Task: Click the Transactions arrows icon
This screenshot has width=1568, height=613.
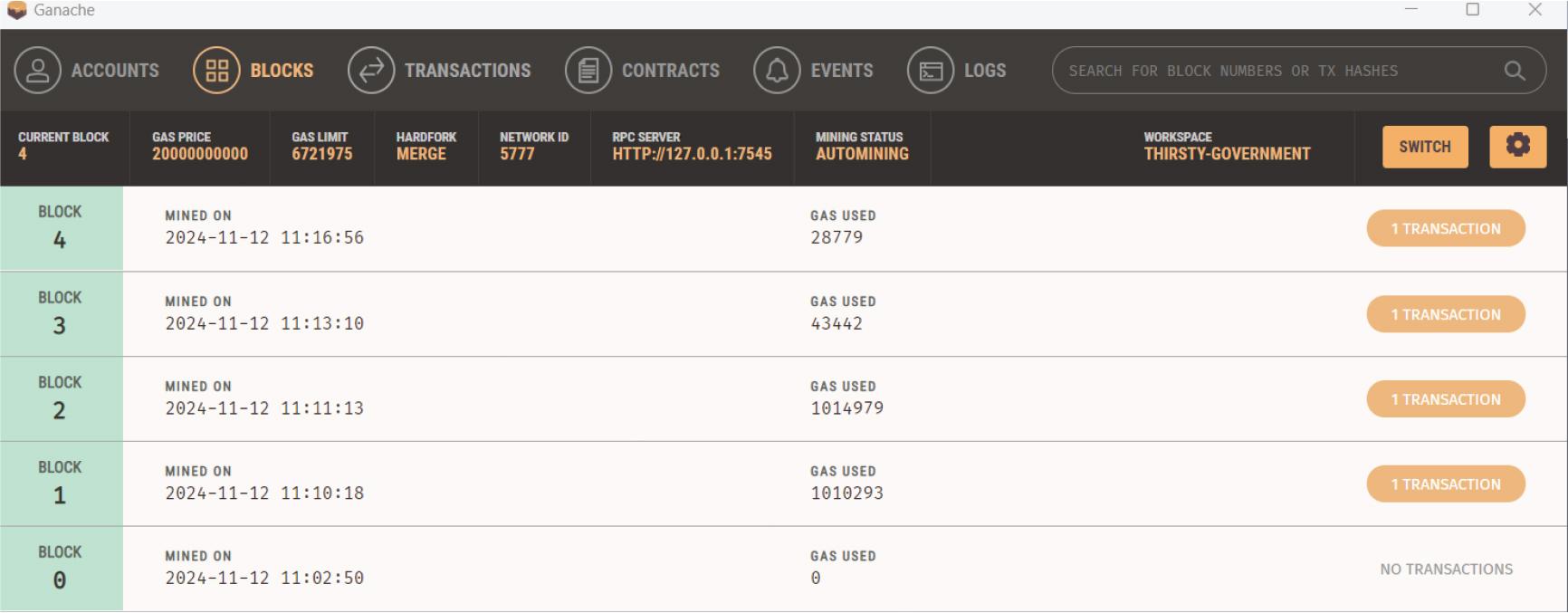Action: [371, 71]
